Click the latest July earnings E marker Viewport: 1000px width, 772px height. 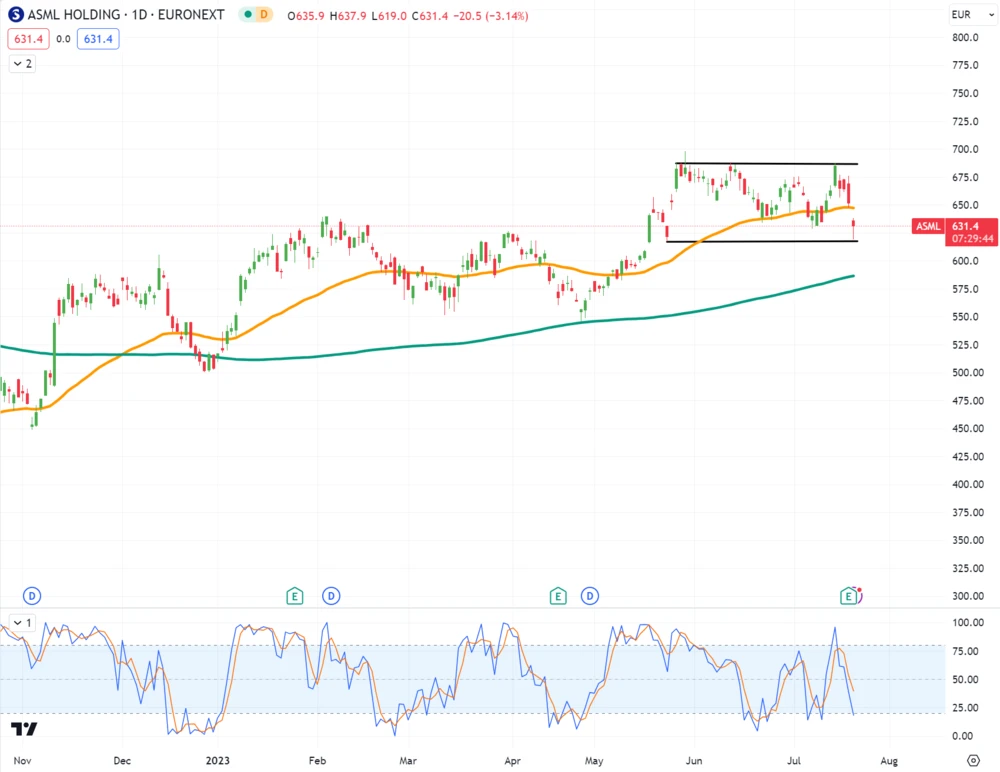click(x=848, y=596)
